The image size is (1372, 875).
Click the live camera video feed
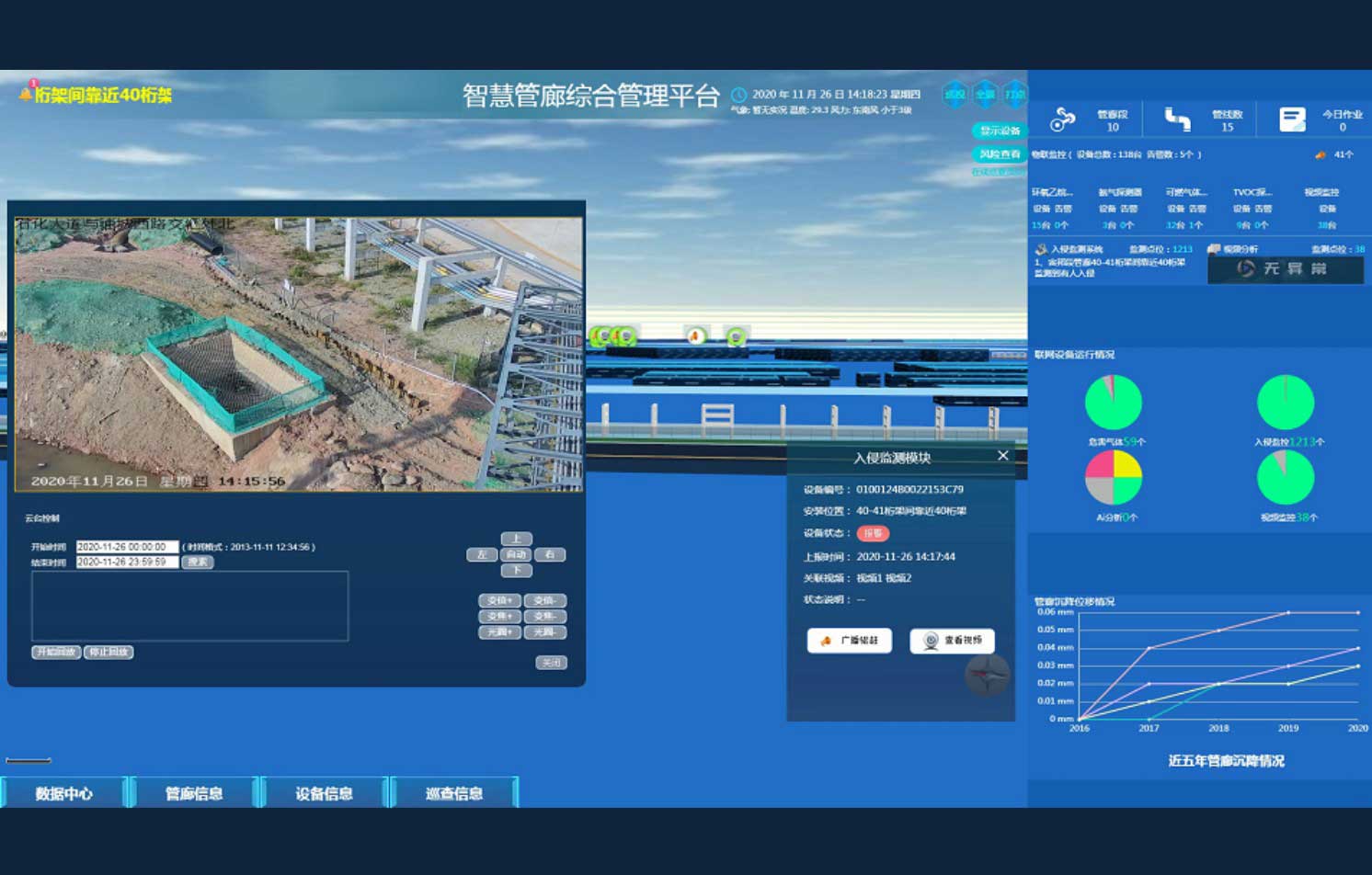299,354
